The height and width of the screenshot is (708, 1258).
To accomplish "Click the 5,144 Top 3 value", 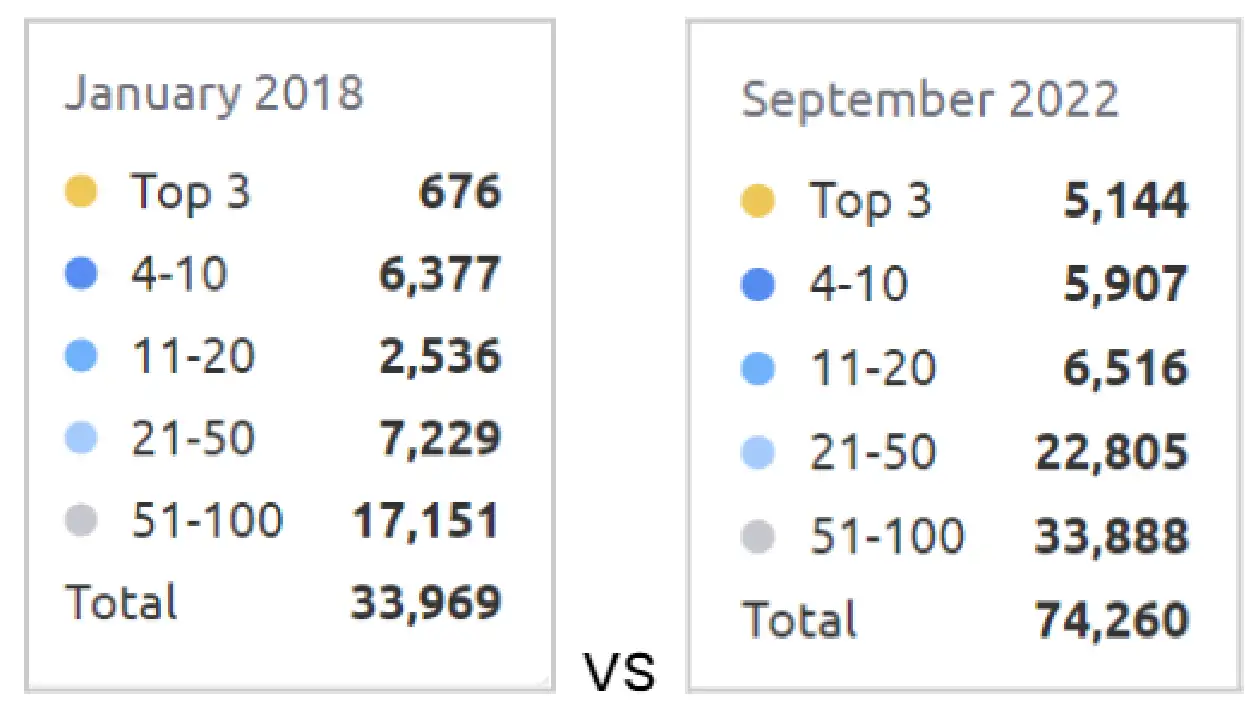I will point(1124,201).
